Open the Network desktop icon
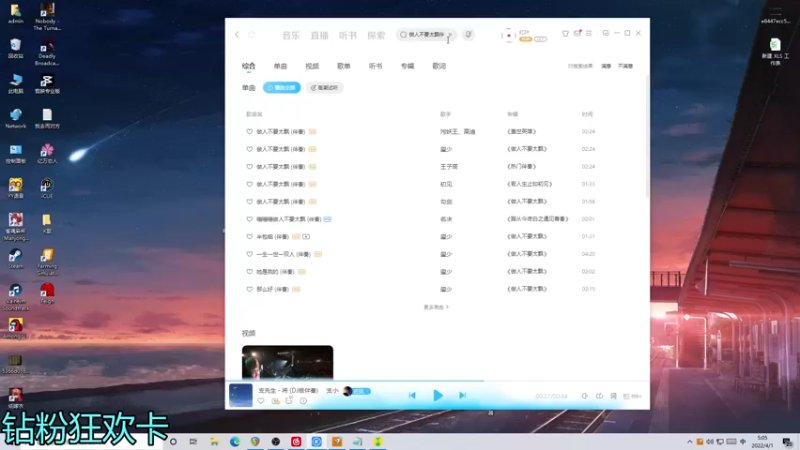The height and width of the screenshot is (450, 800). pyautogui.click(x=15, y=118)
